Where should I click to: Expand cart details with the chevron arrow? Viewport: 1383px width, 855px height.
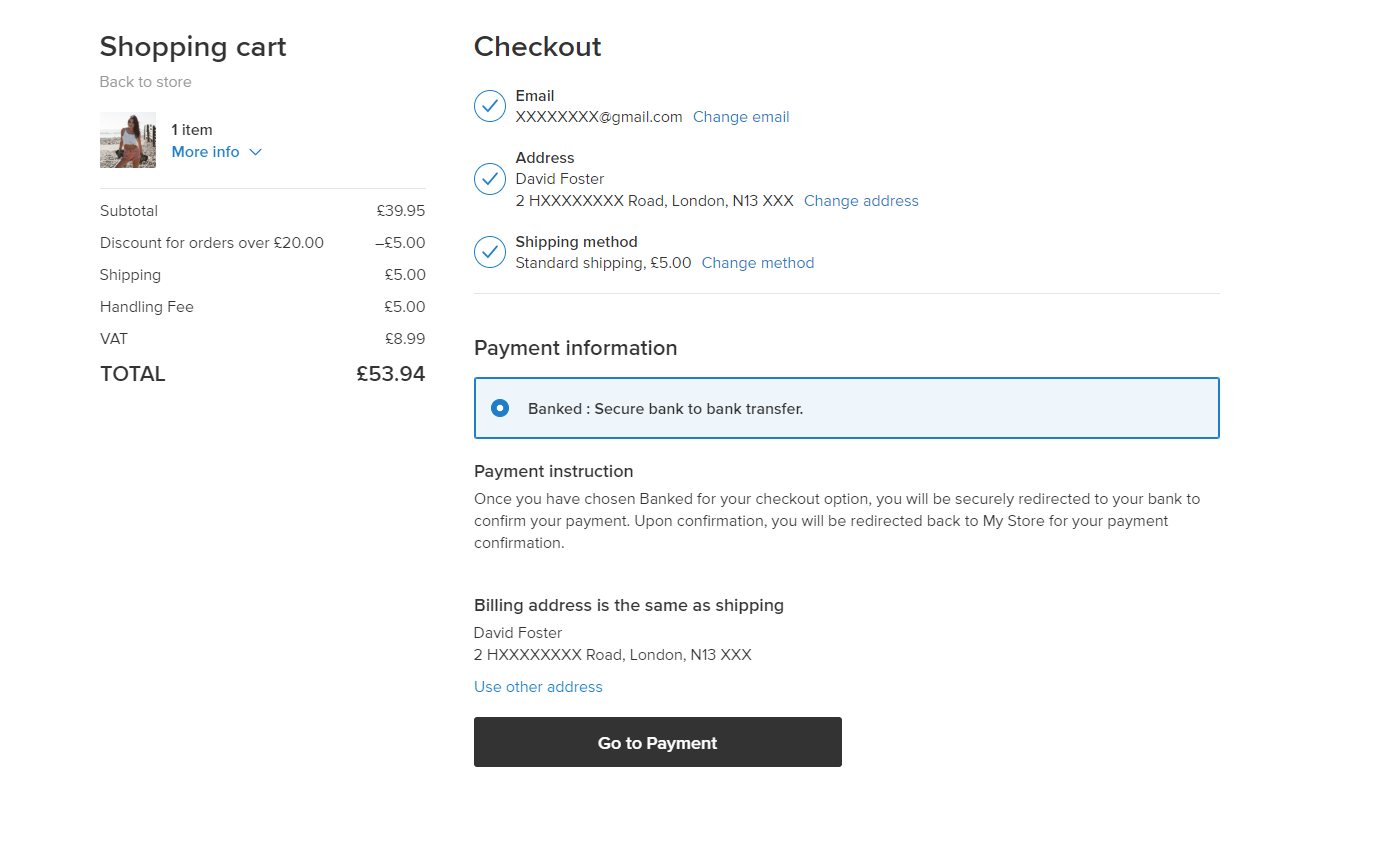(255, 152)
